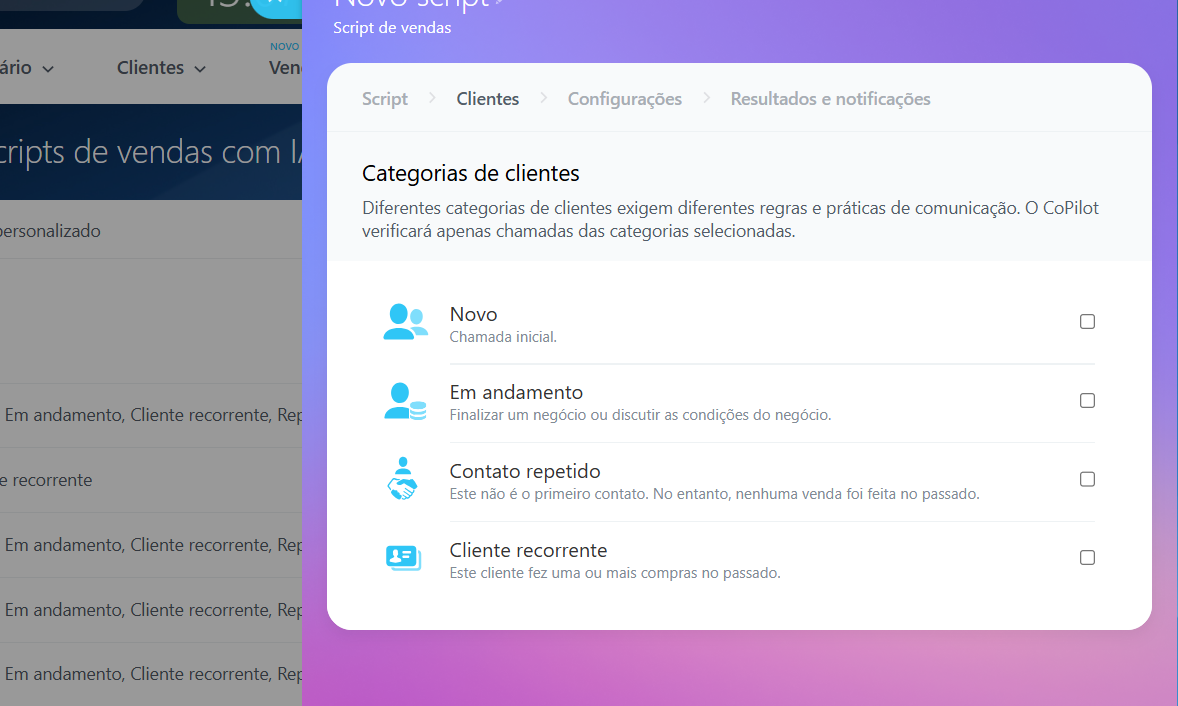1178x706 pixels.
Task: Select the Cliente recorrente checkbox
Action: point(1087,558)
